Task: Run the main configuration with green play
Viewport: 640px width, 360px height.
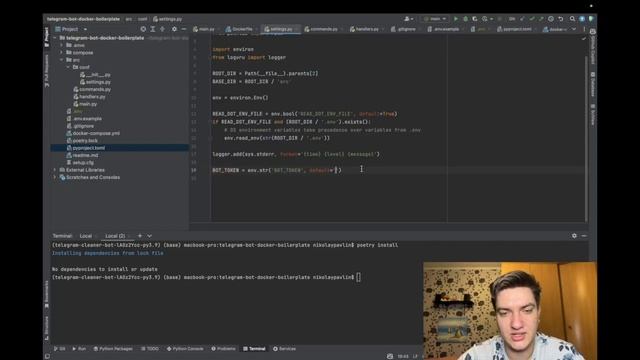Action: click(x=456, y=19)
